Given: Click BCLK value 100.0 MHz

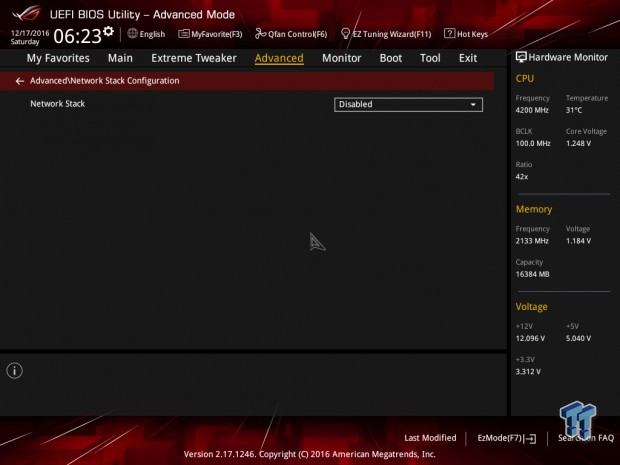Looking at the screenshot, I should (533, 144).
